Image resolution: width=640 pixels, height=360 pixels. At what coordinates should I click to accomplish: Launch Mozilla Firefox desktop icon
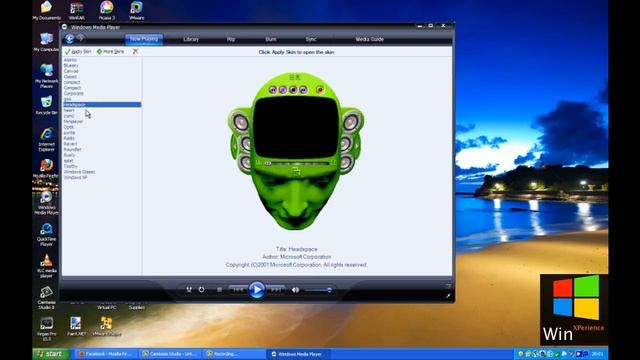47,168
